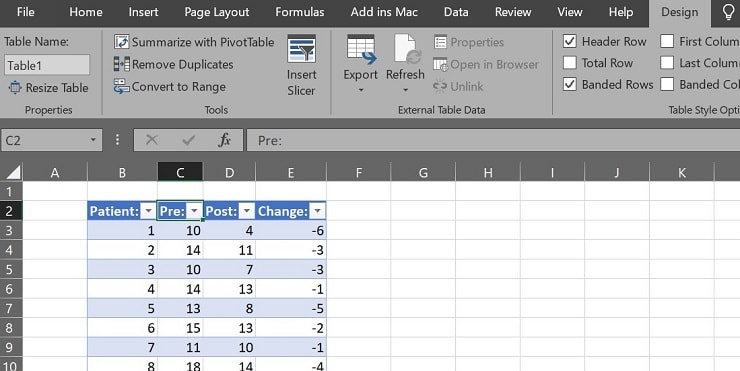The height and width of the screenshot is (371, 740).
Task: Click the greyed Properties command
Action: [469, 42]
